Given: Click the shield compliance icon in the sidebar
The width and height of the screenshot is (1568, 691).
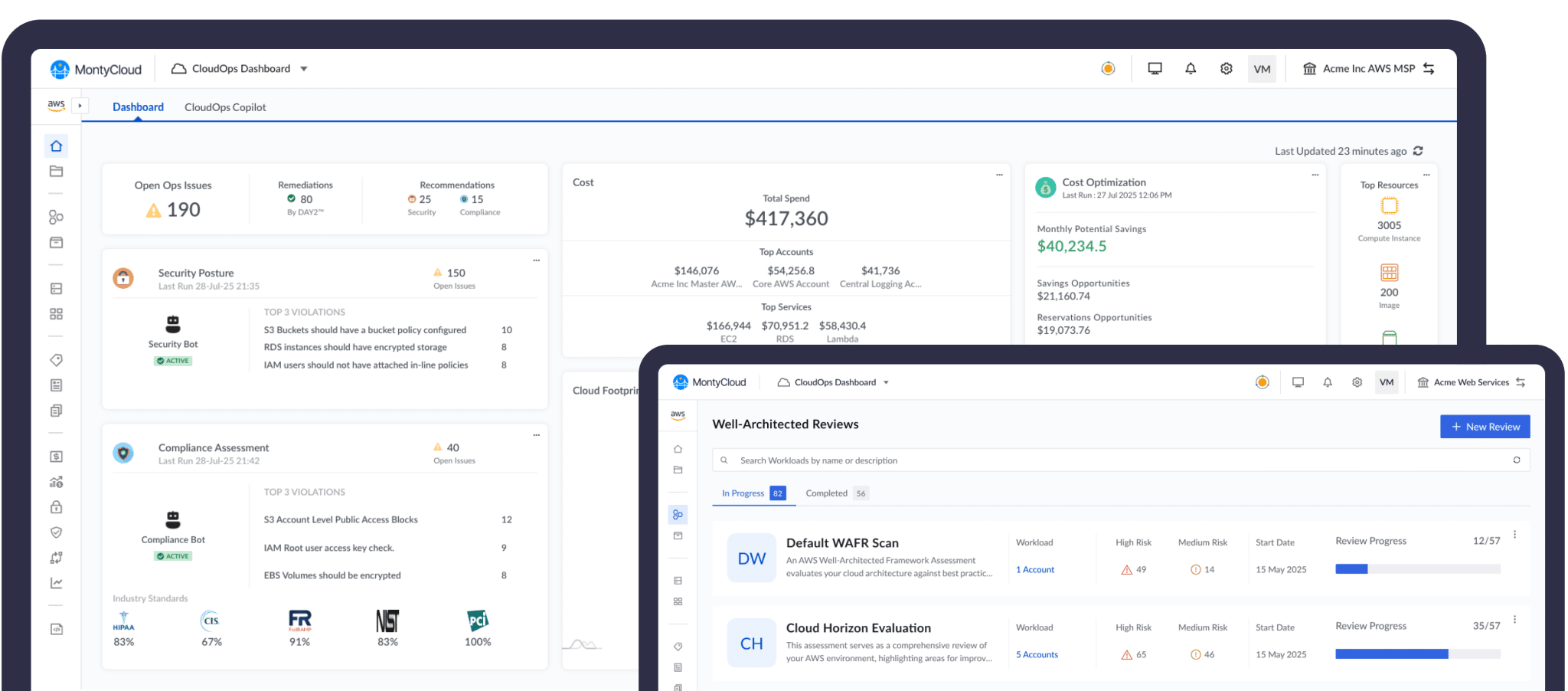Looking at the screenshot, I should pos(56,532).
